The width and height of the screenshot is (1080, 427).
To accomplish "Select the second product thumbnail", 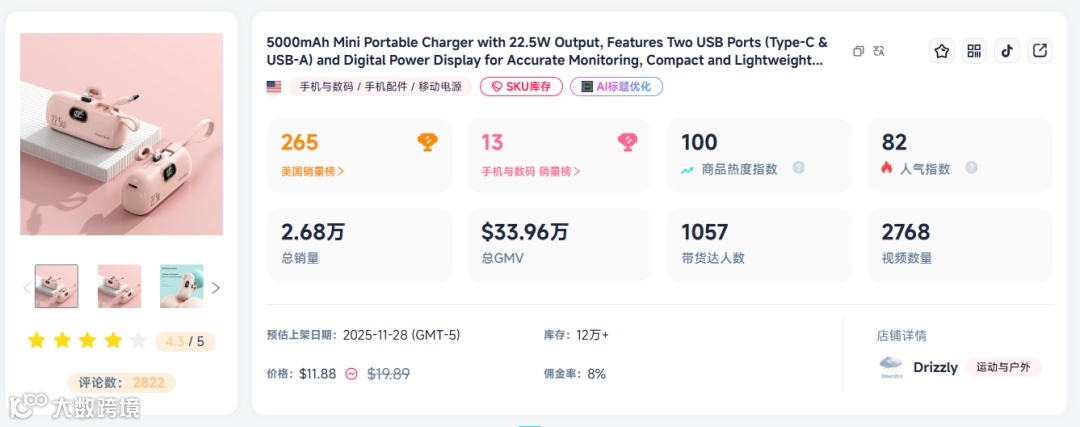I will pos(119,286).
